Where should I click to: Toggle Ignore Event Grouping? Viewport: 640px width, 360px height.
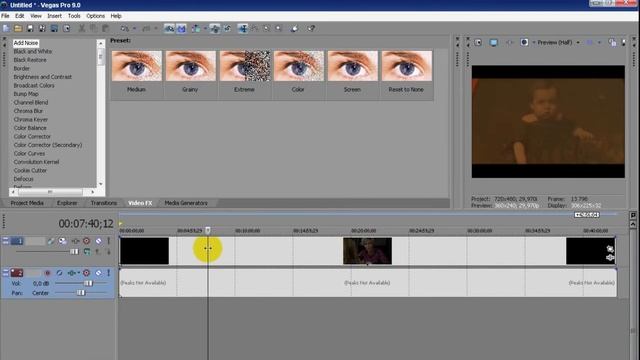tap(227, 29)
